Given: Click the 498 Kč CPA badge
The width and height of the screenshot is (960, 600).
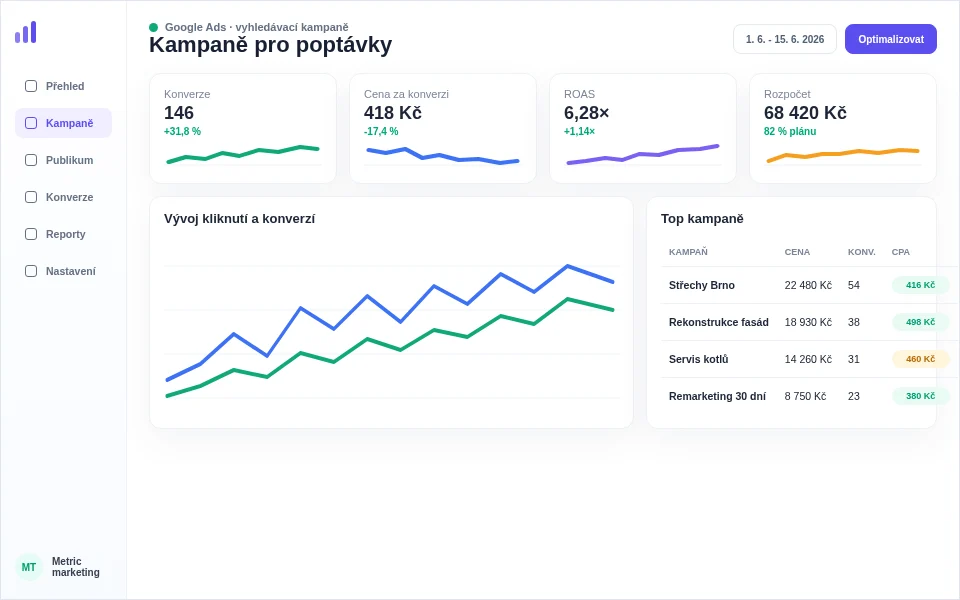Looking at the screenshot, I should 920,322.
